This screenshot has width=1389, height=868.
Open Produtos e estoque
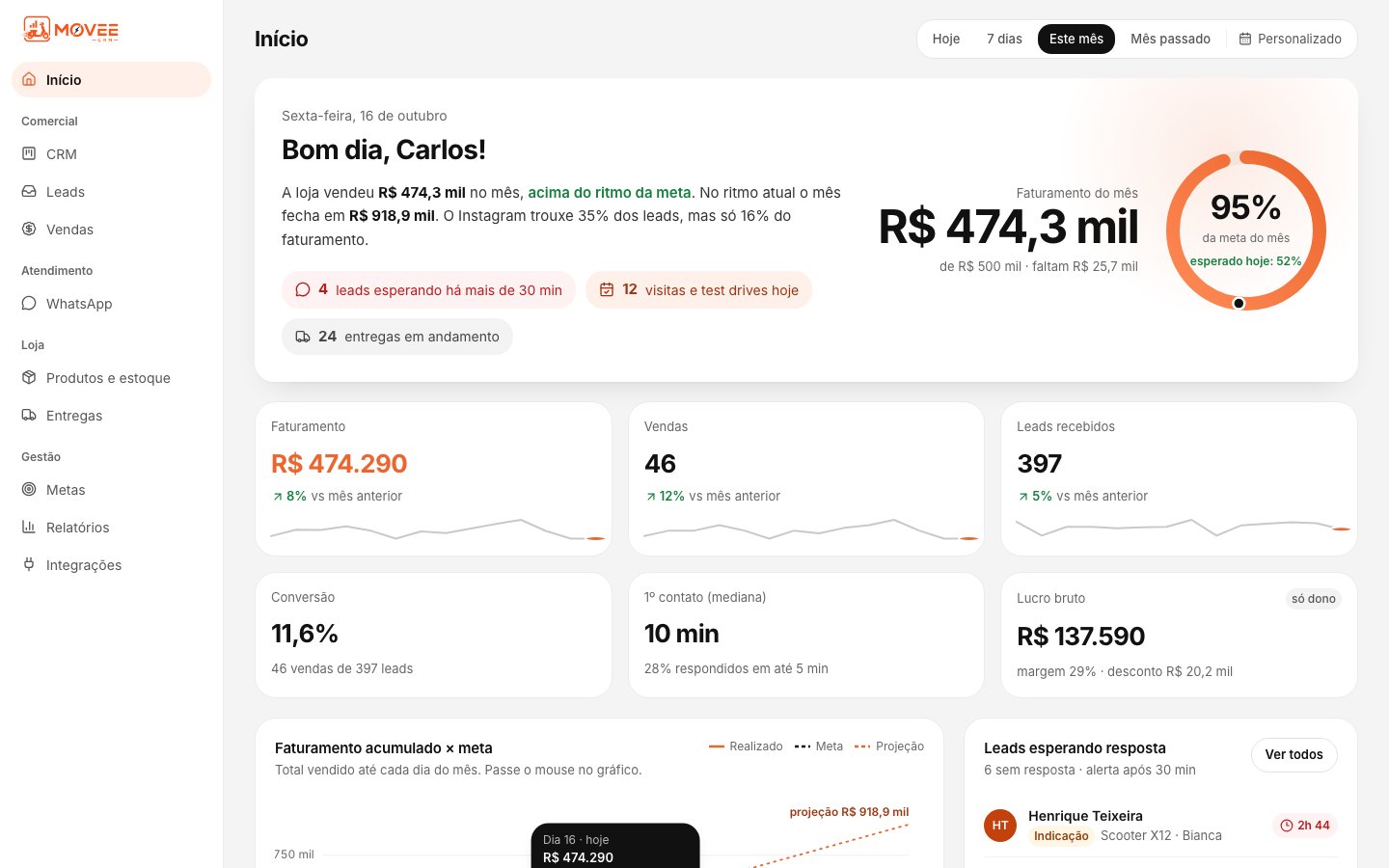tap(111, 378)
